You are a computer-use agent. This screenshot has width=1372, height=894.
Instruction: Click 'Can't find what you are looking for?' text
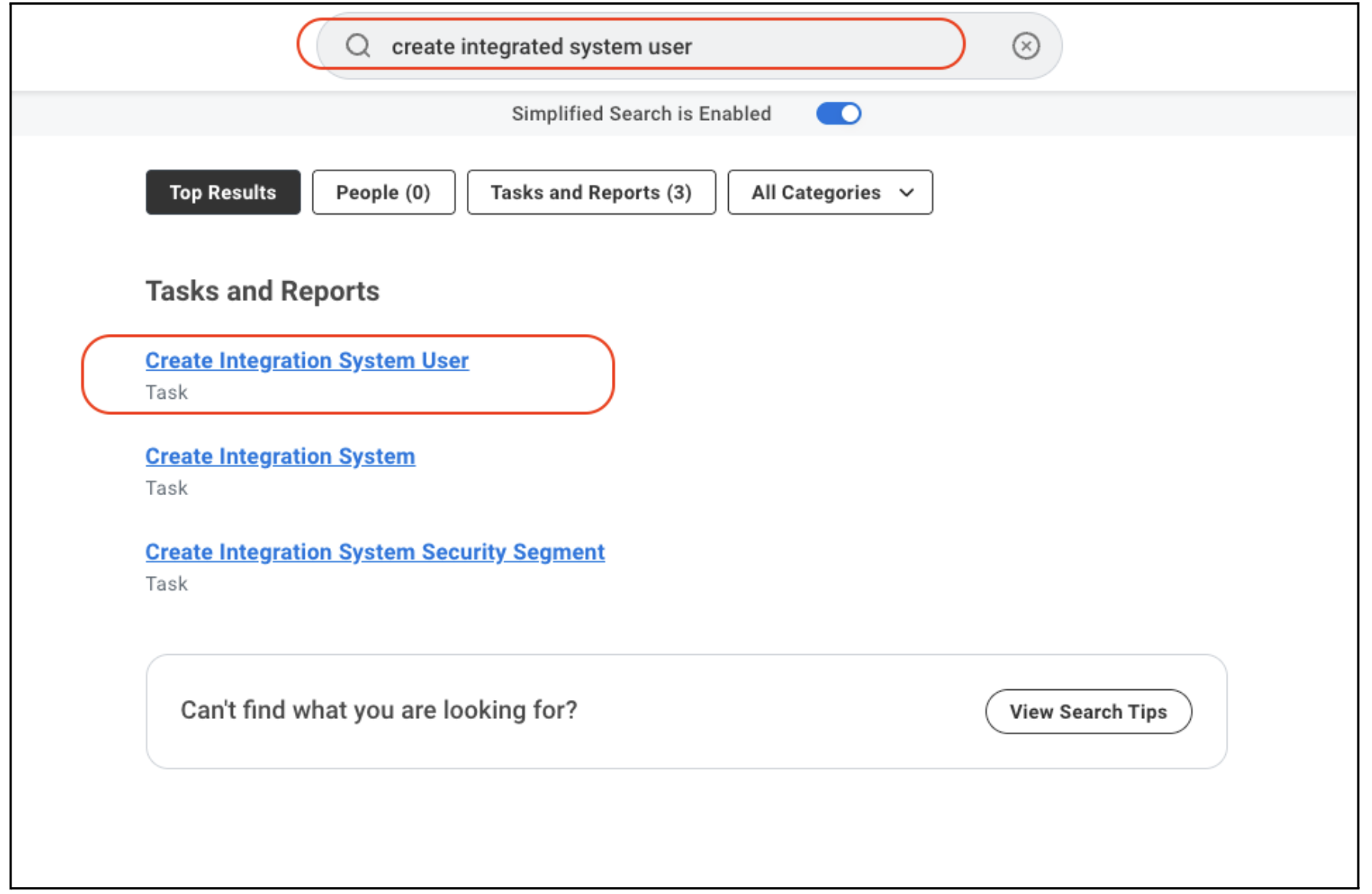pyautogui.click(x=379, y=710)
